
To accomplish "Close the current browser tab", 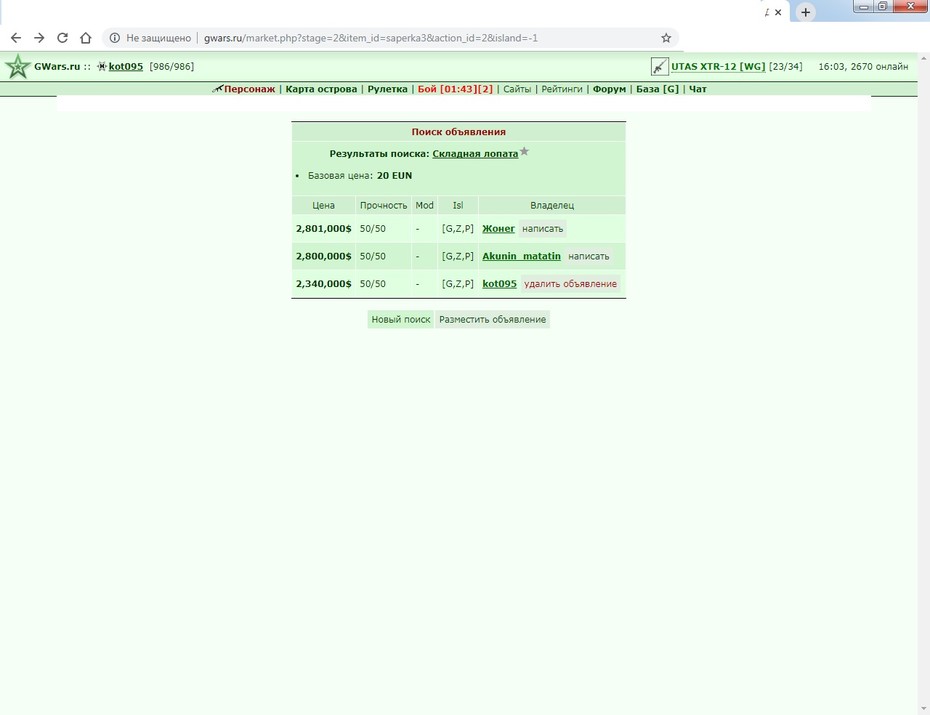I will (778, 12).
